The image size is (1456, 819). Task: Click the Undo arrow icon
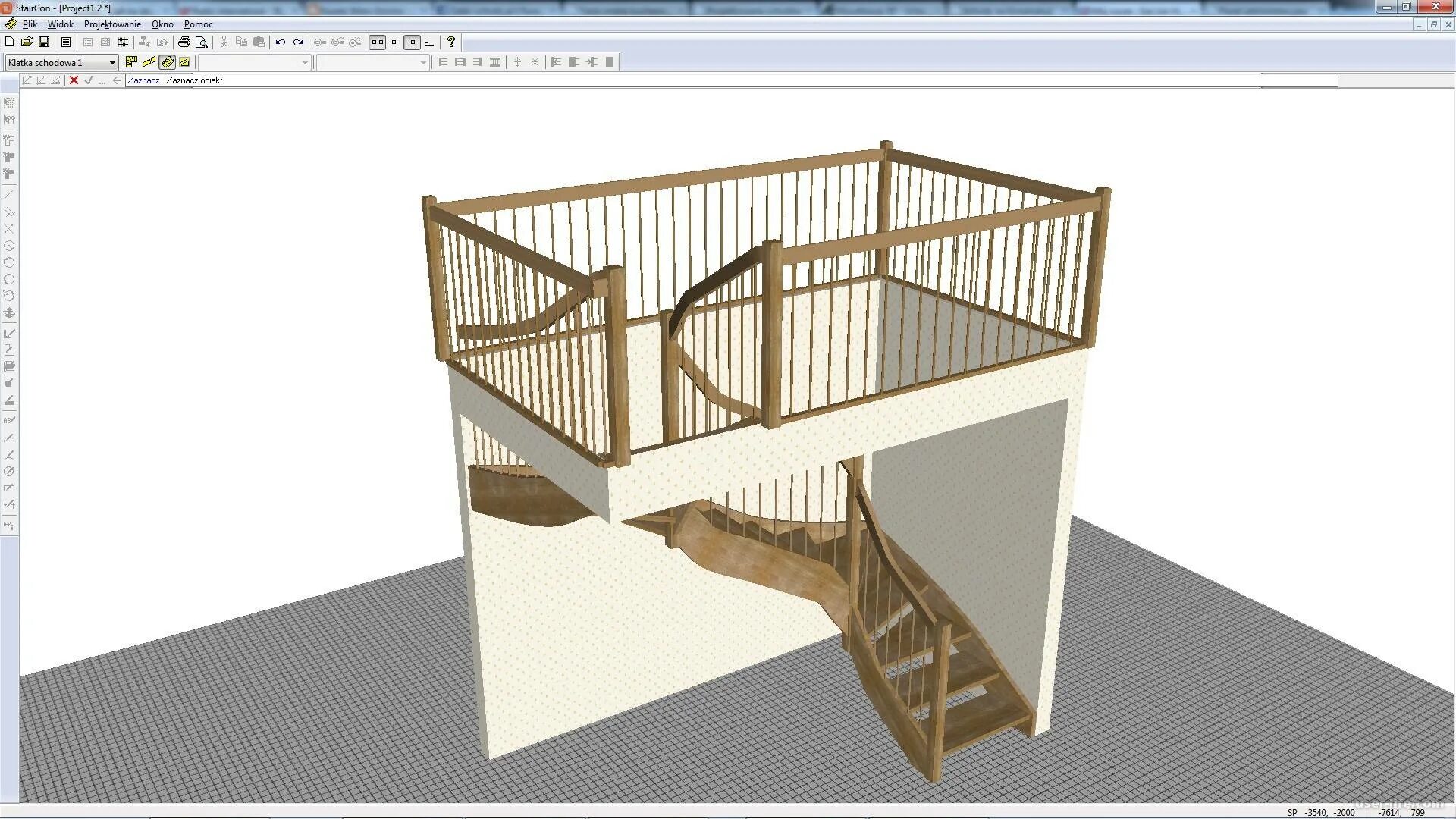[281, 42]
